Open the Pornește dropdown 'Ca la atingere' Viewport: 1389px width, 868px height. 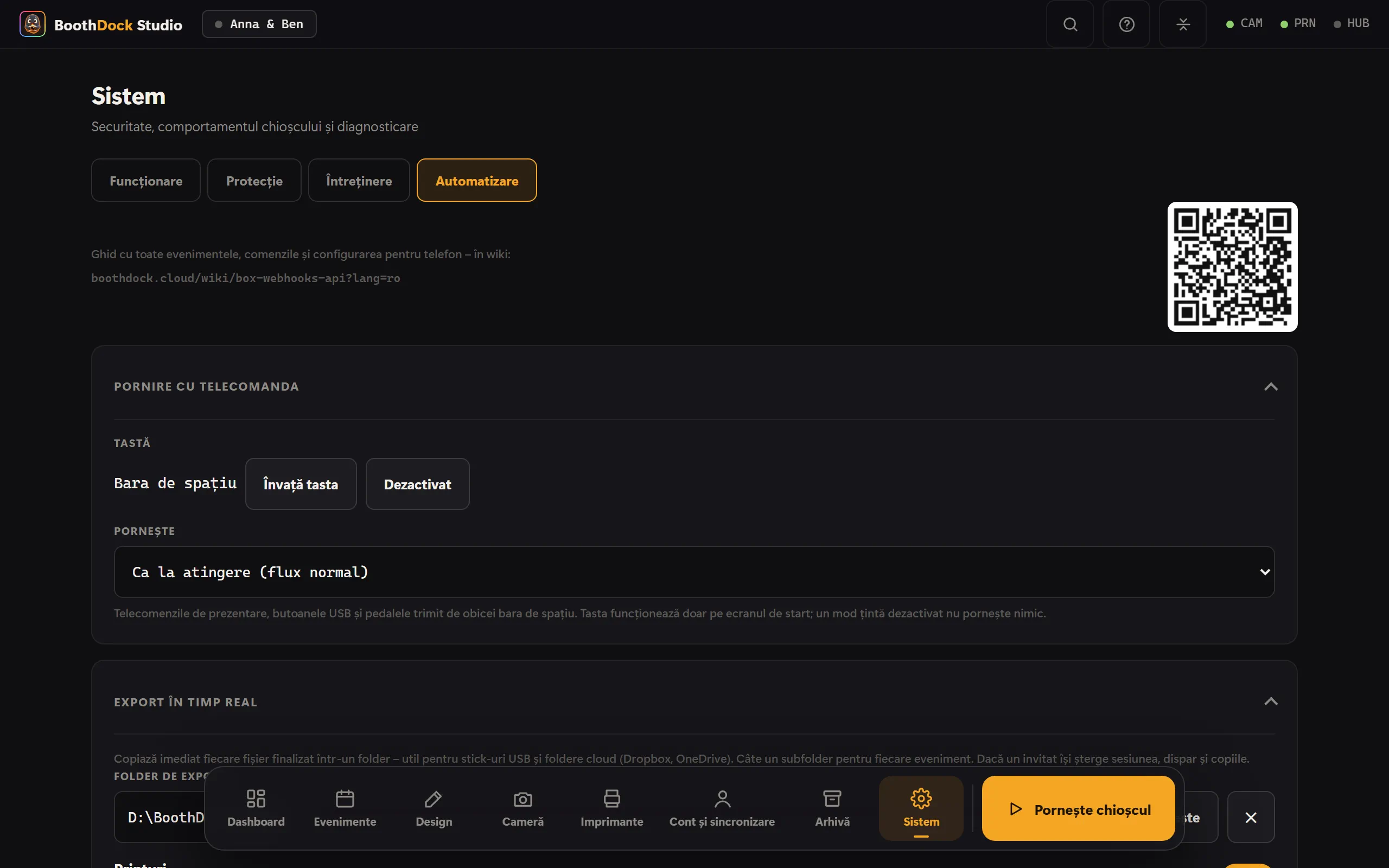[x=694, y=572]
